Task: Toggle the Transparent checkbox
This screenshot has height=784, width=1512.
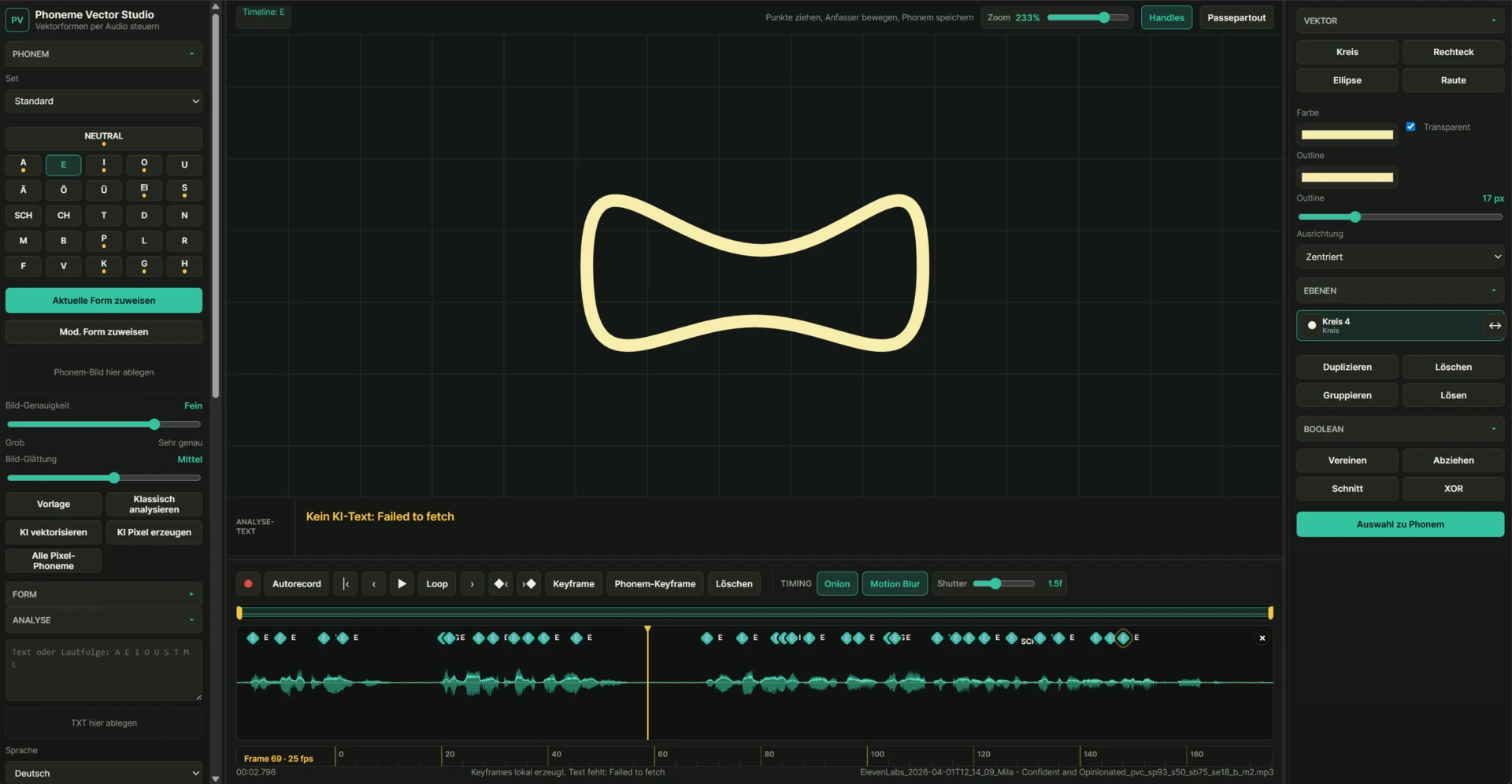Action: pos(1410,127)
